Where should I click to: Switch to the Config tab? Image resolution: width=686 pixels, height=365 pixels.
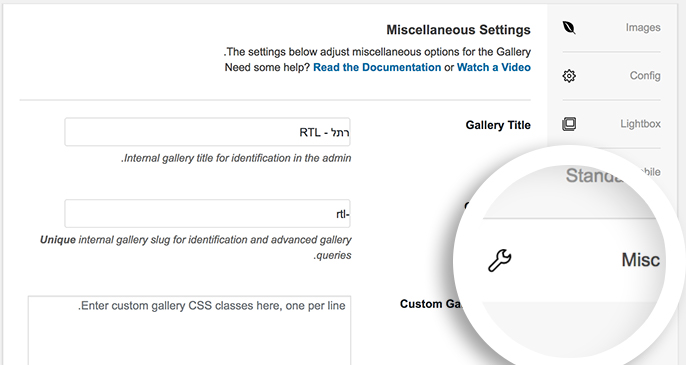click(x=611, y=76)
